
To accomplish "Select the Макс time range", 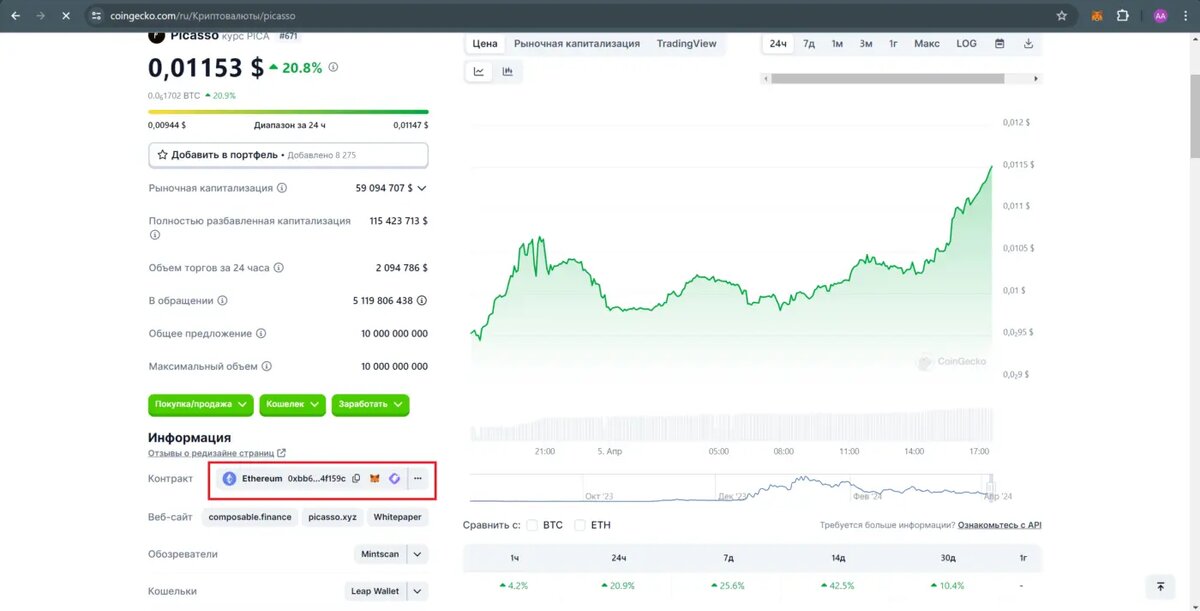I will pyautogui.click(x=927, y=44).
